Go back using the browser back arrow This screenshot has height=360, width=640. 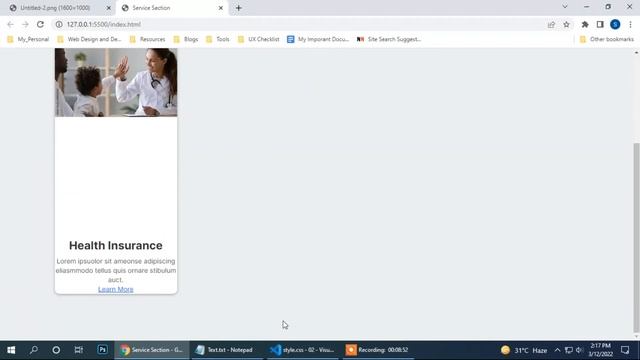coord(11,24)
